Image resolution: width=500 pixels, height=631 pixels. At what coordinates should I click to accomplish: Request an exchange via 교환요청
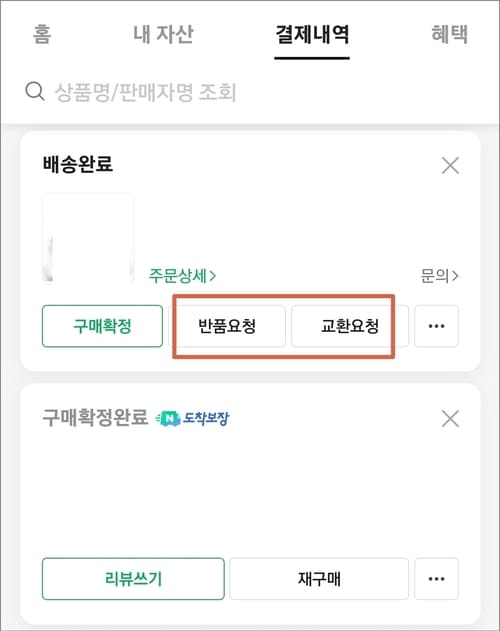[350, 326]
